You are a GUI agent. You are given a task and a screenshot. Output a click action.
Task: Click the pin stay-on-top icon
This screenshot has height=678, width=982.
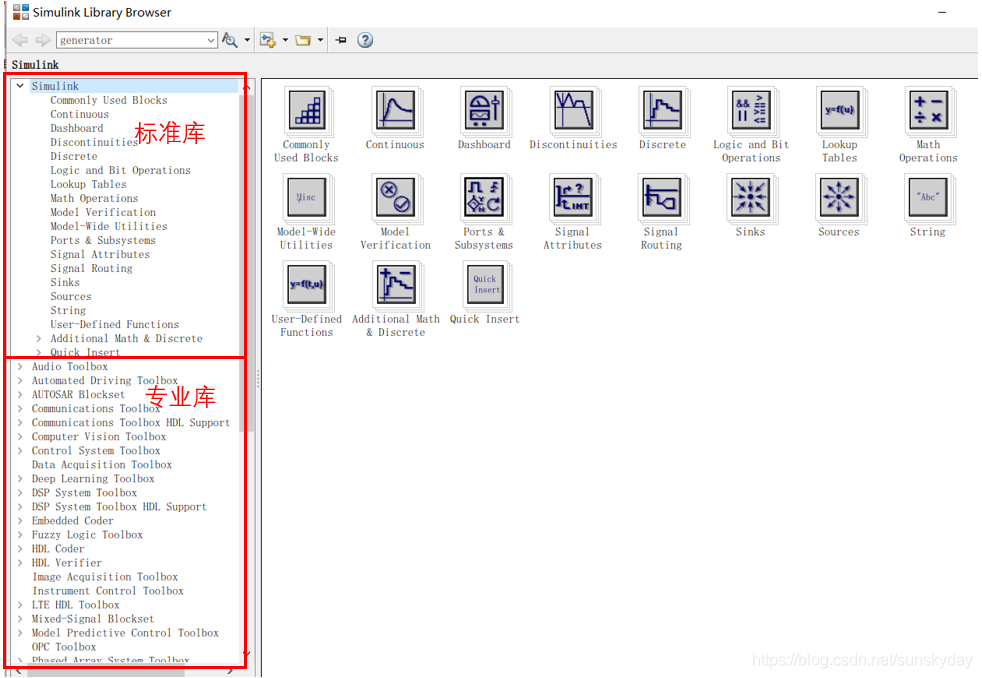point(341,40)
